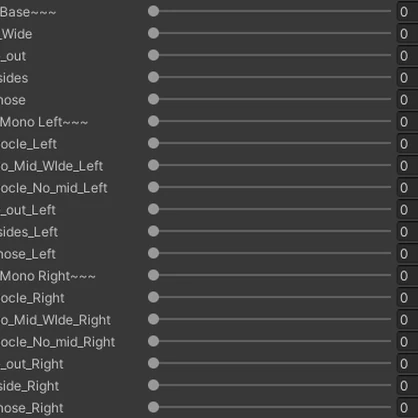
Task: Select the nose blendshape label
Action: 13,100
